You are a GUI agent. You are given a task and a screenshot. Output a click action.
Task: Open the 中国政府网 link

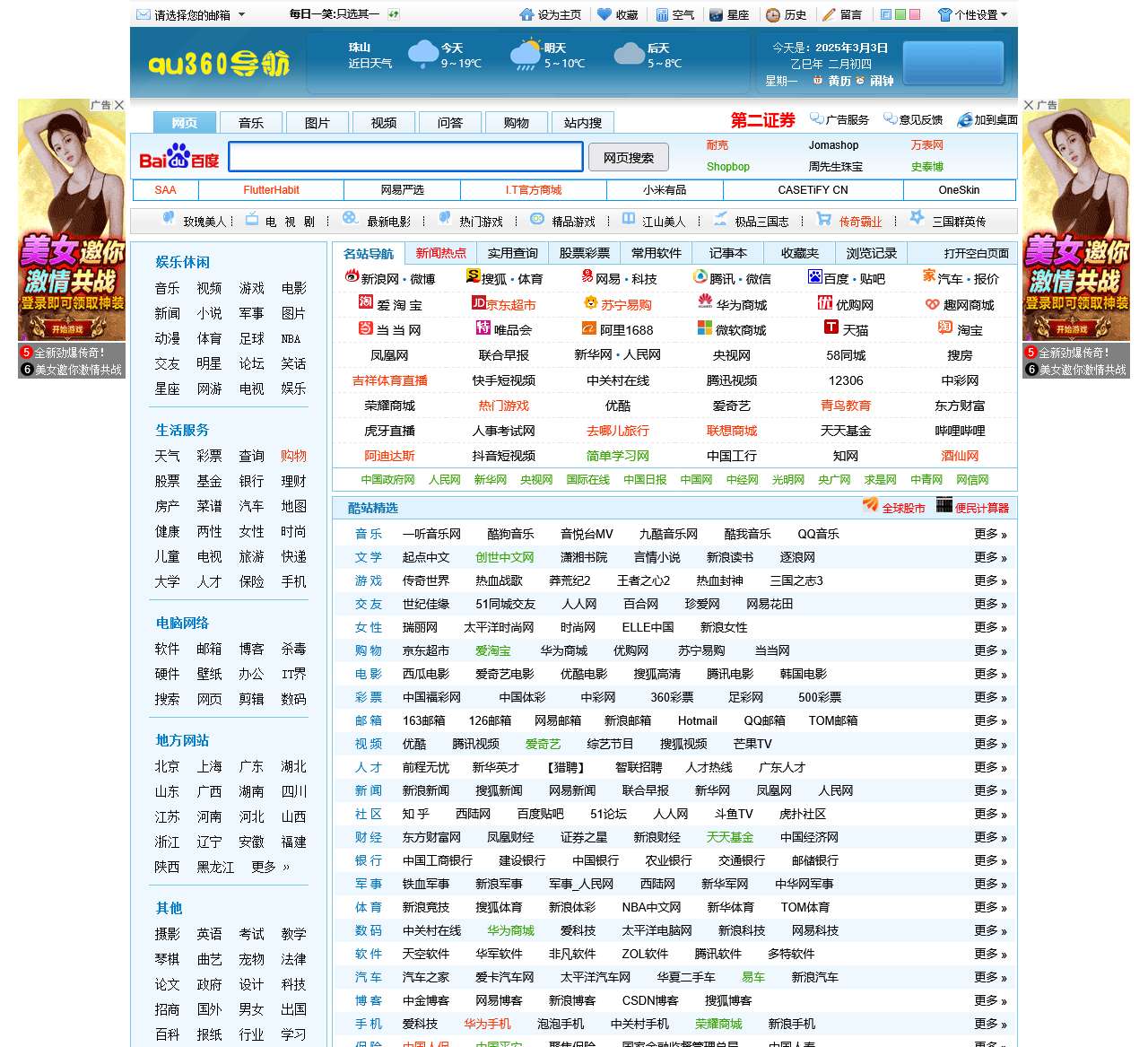[387, 480]
